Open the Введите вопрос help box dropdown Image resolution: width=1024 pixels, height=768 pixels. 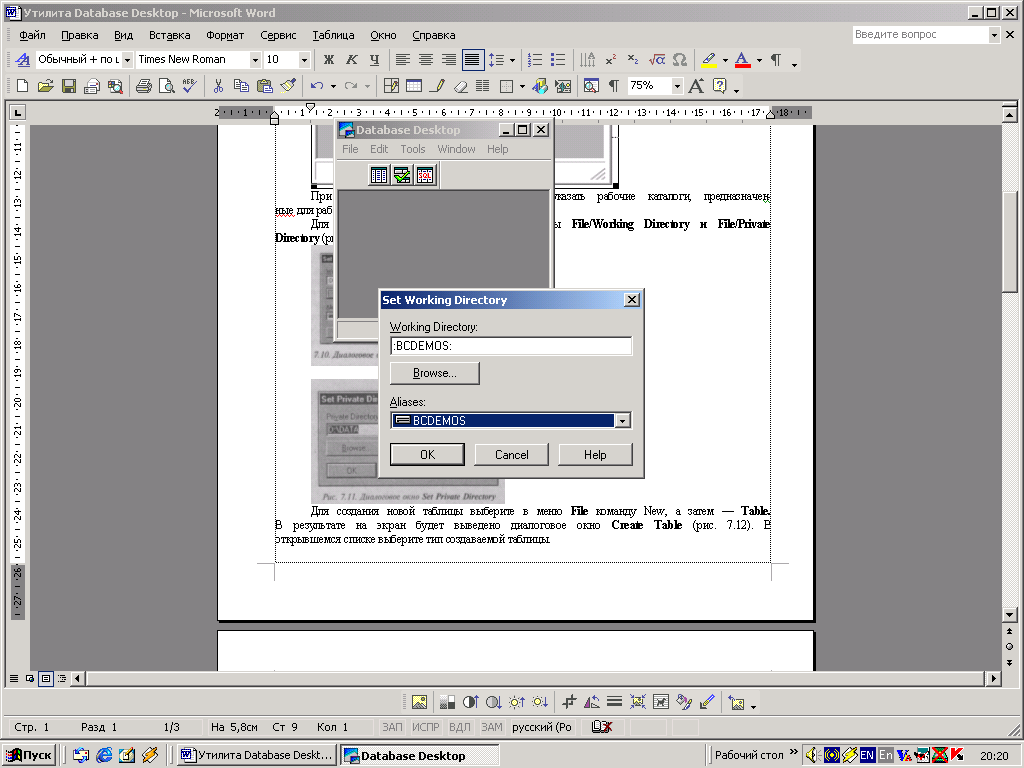pos(994,35)
